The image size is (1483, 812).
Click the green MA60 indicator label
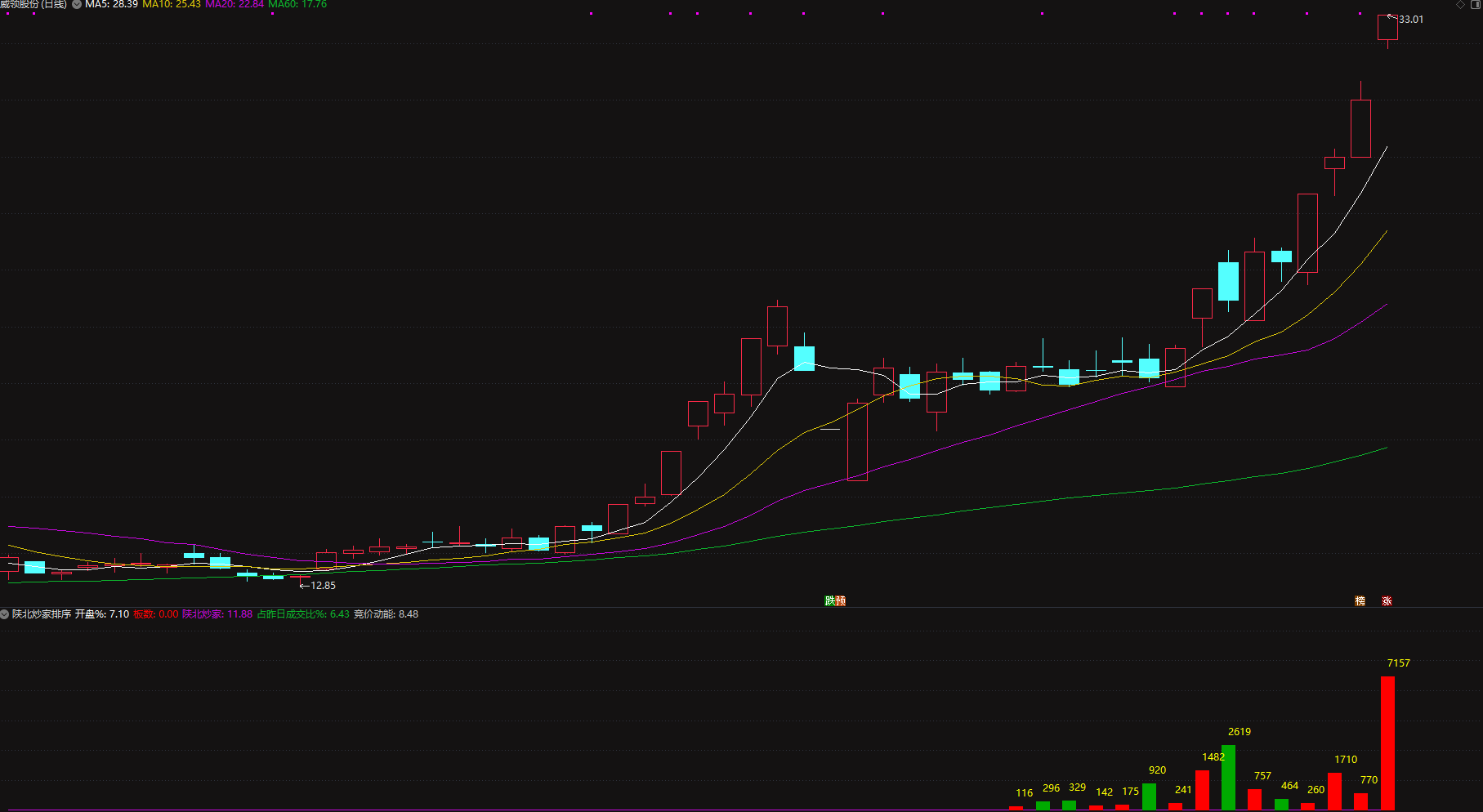297,5
